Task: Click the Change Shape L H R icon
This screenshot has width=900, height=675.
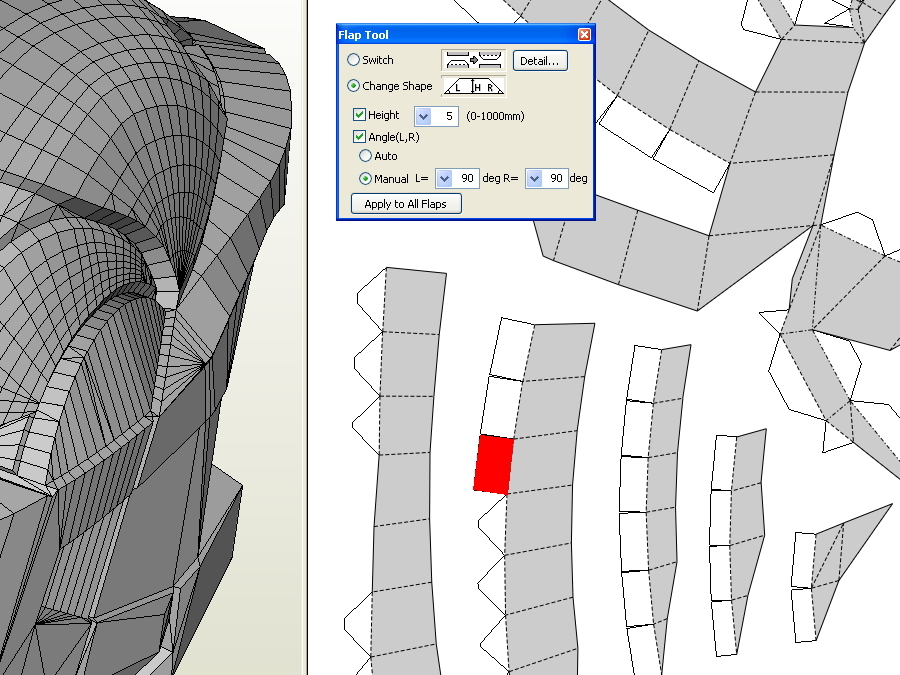Action: tap(474, 86)
